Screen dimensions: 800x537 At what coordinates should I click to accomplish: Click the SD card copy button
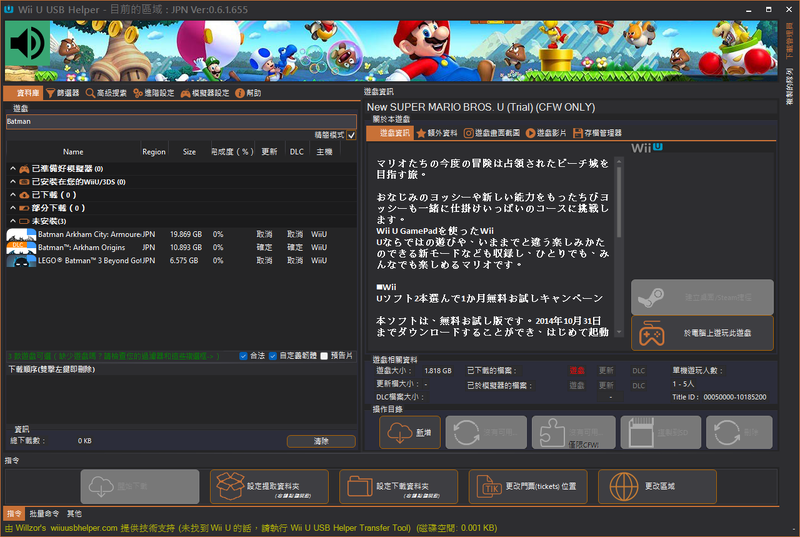(661, 432)
